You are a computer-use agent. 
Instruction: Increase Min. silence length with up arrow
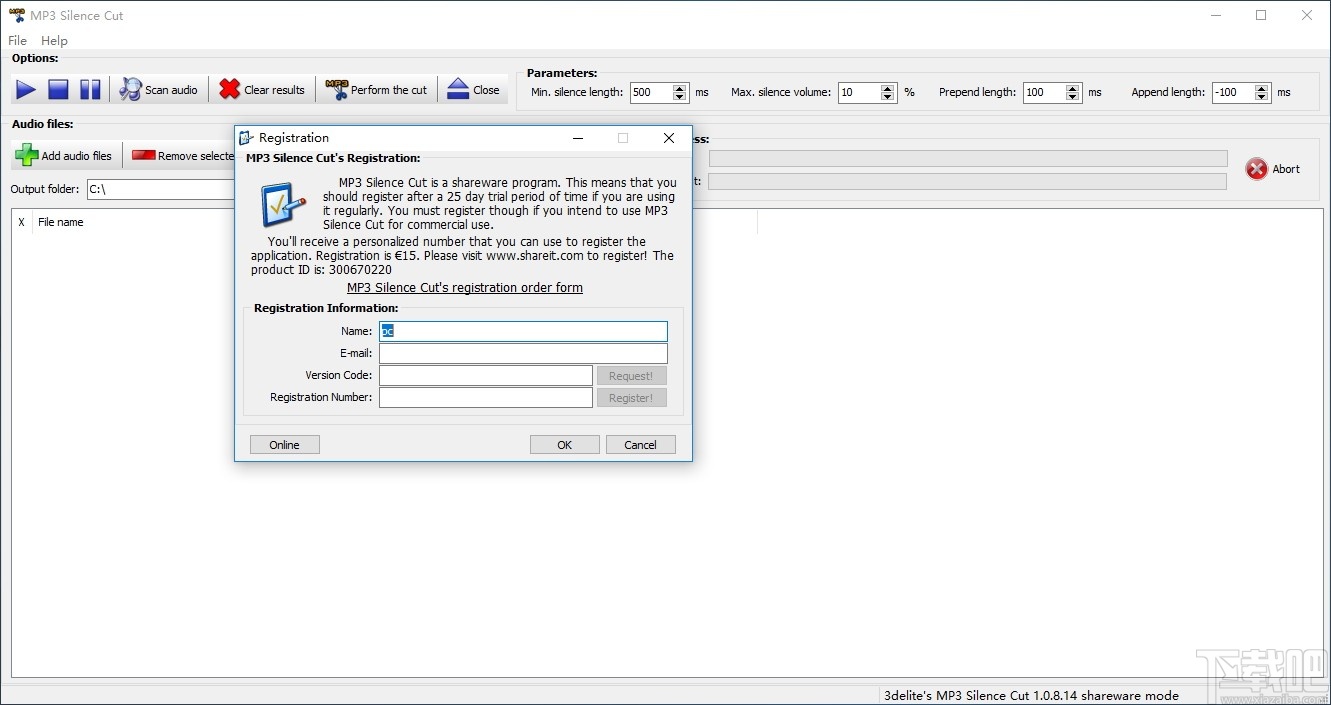coord(680,87)
